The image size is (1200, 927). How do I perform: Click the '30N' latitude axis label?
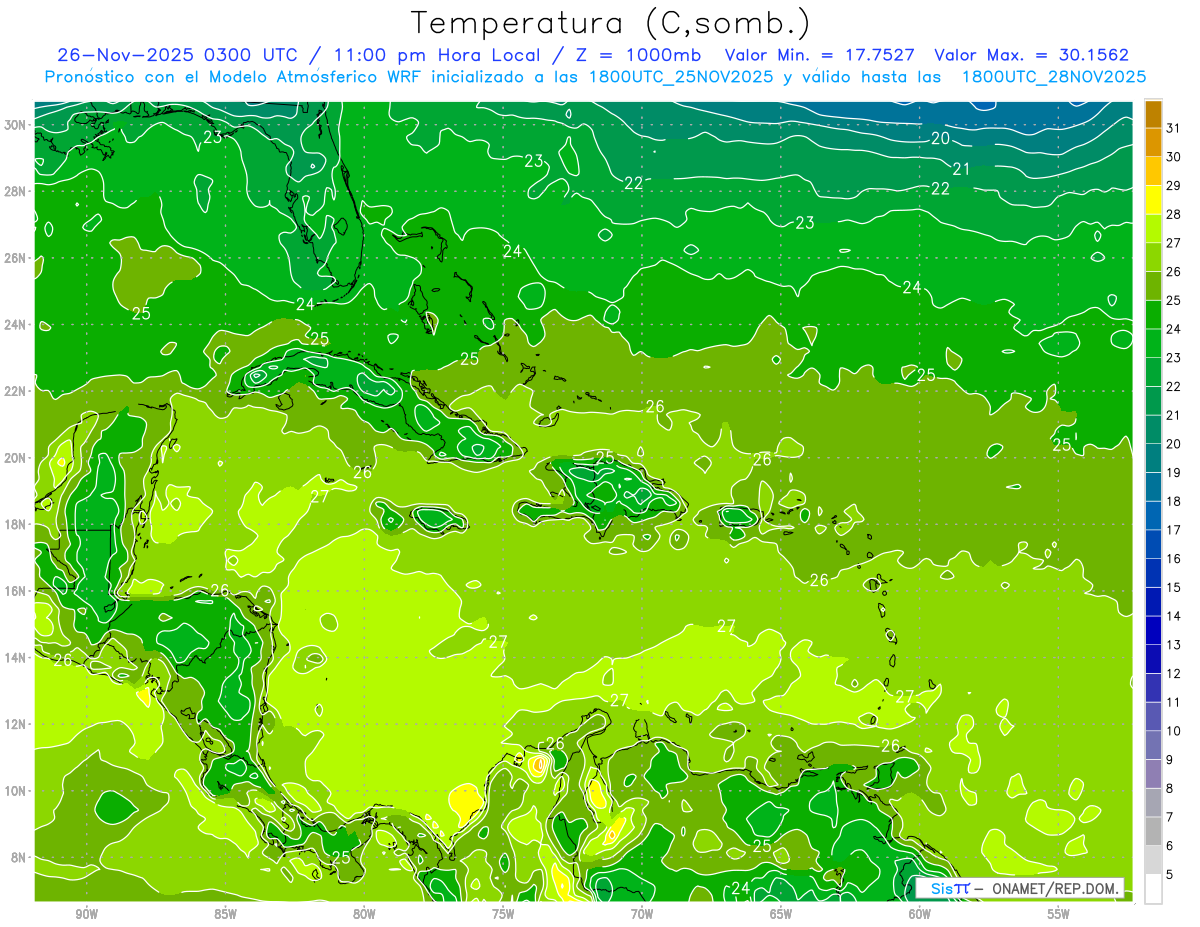click(16, 125)
